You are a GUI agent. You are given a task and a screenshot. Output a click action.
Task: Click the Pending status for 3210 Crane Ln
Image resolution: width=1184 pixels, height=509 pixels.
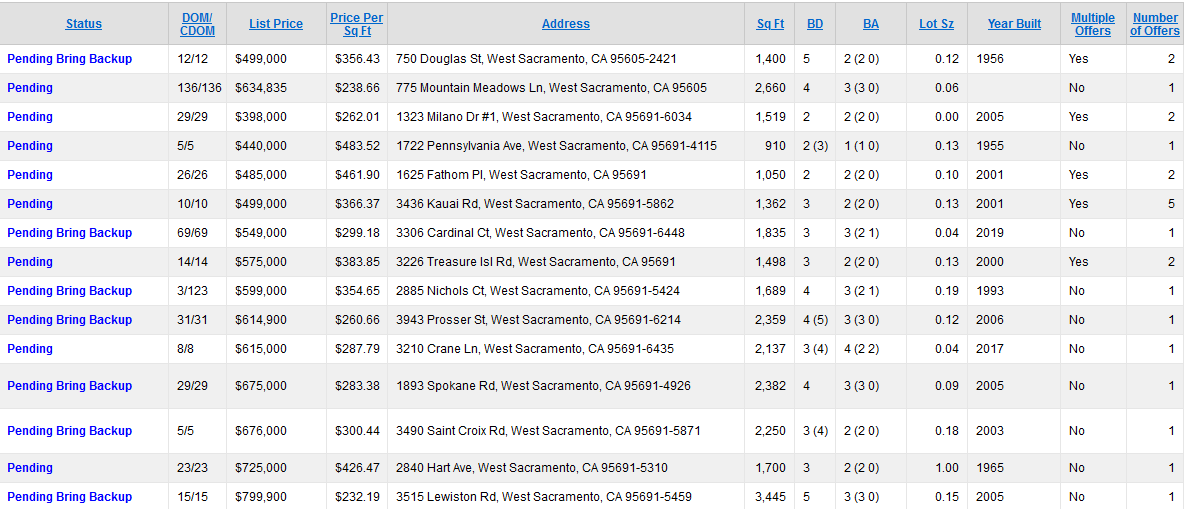(30, 349)
